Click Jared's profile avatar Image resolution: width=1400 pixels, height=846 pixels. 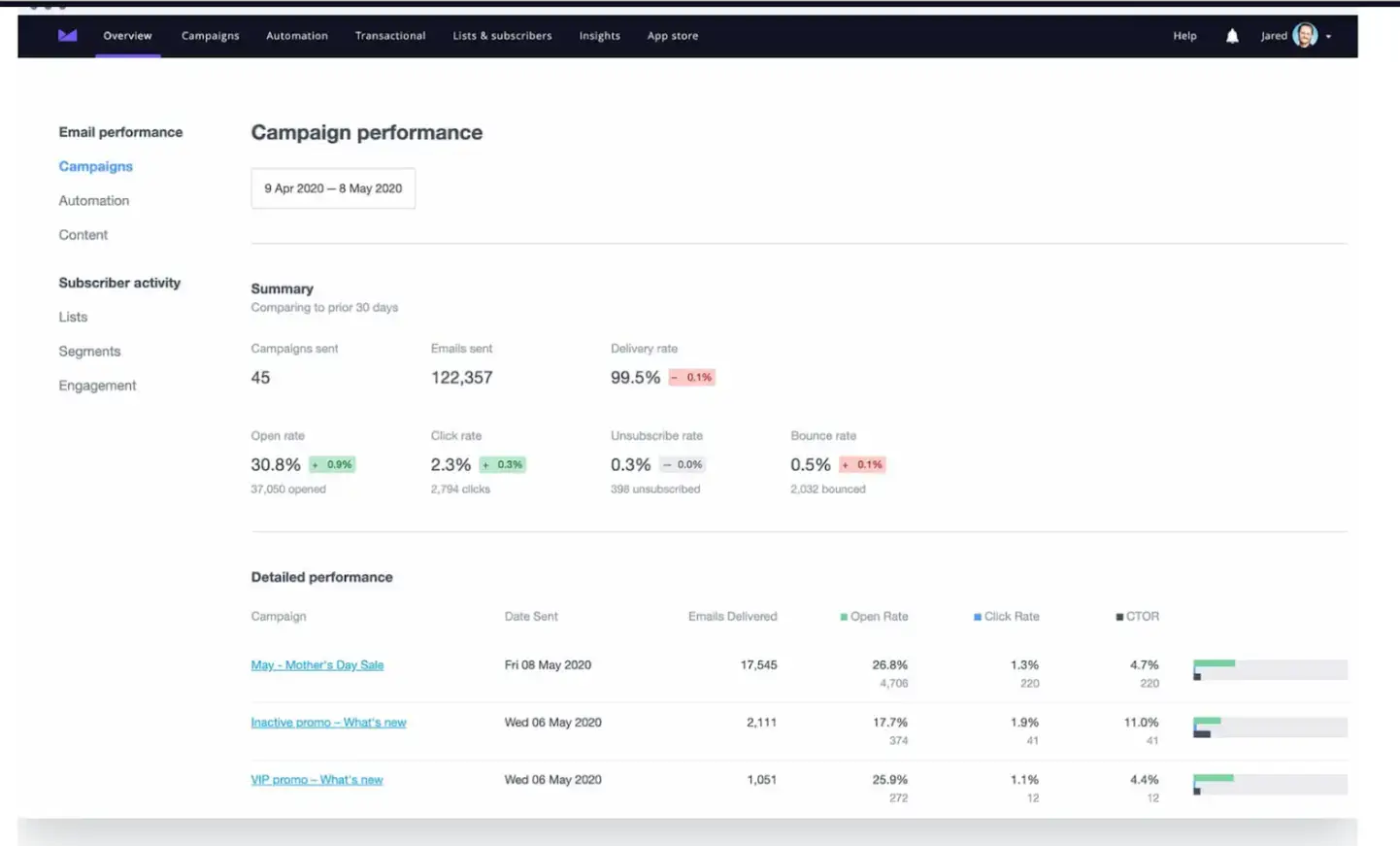[1306, 35]
